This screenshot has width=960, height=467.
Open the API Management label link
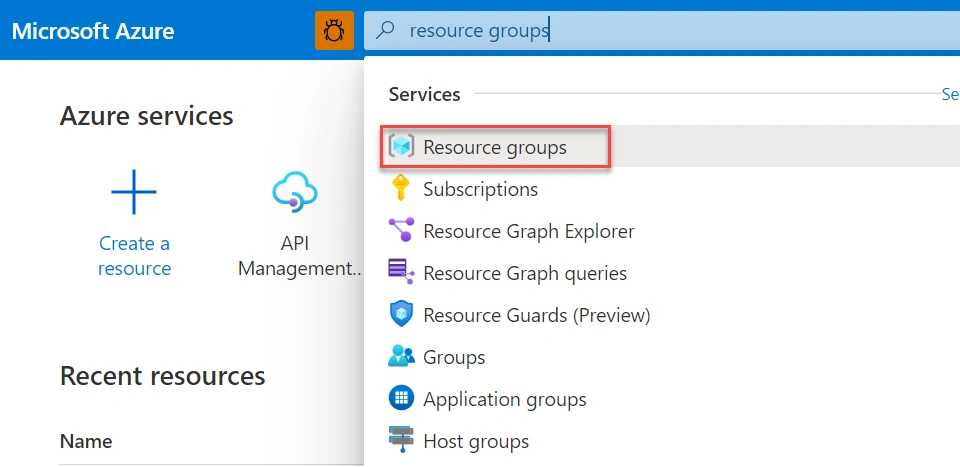[x=299, y=256]
